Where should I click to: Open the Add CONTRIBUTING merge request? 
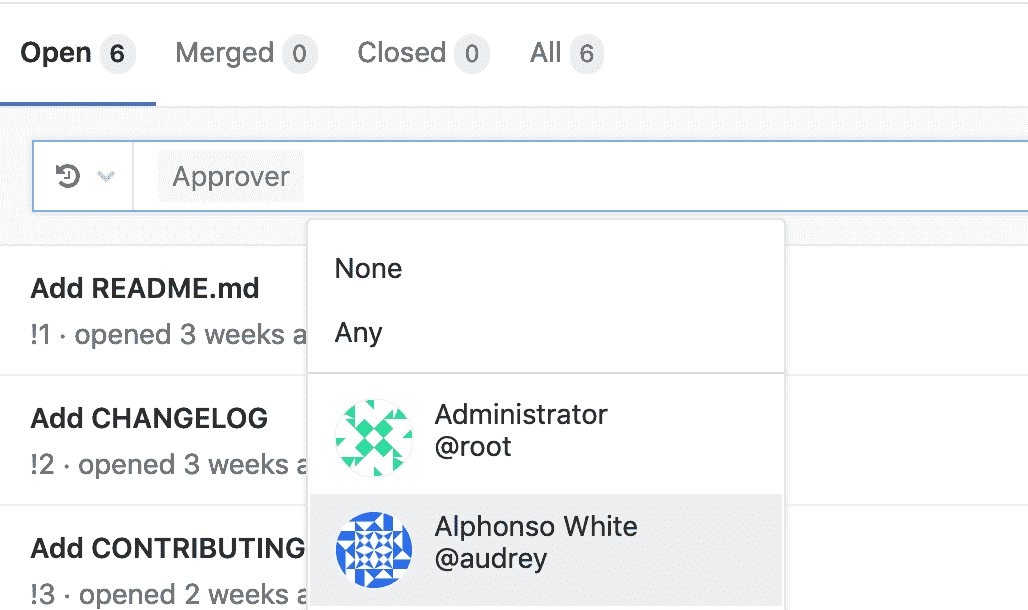(168, 548)
